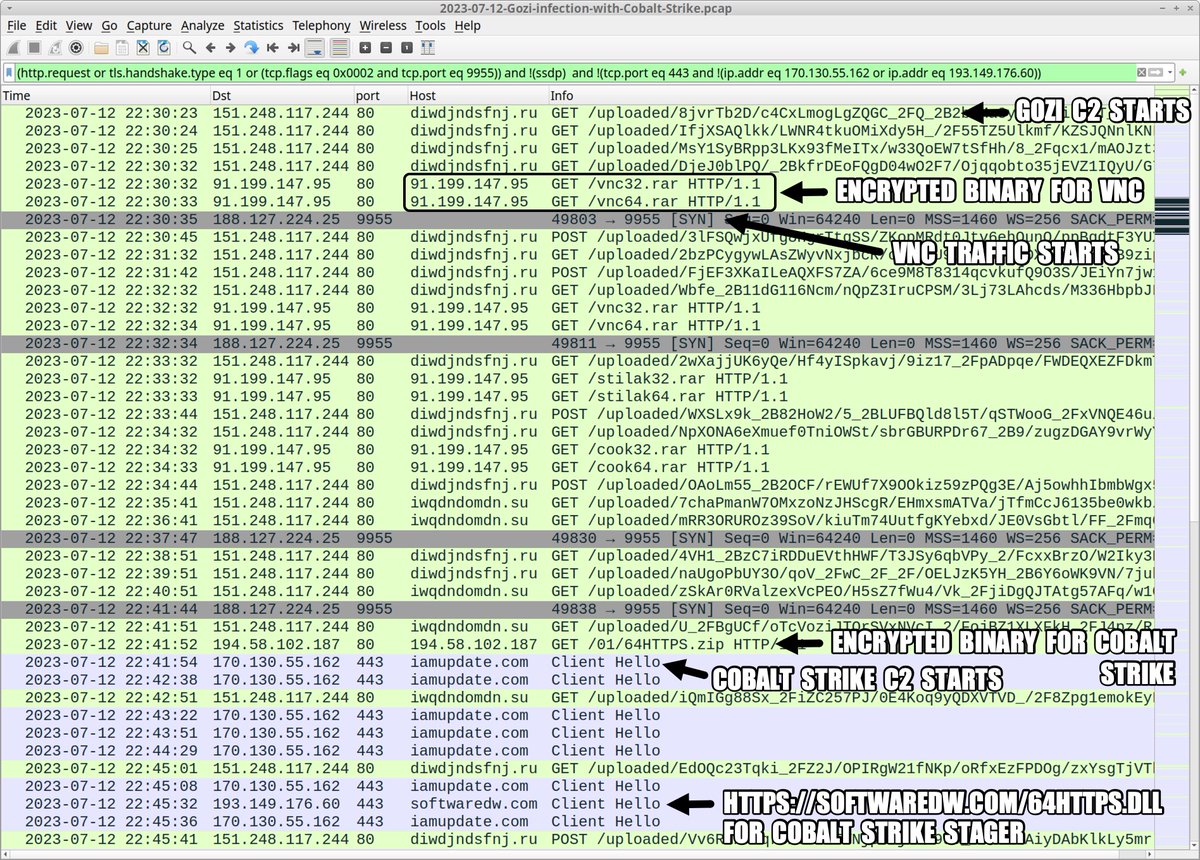Open the Telephony menu

click(x=321, y=25)
